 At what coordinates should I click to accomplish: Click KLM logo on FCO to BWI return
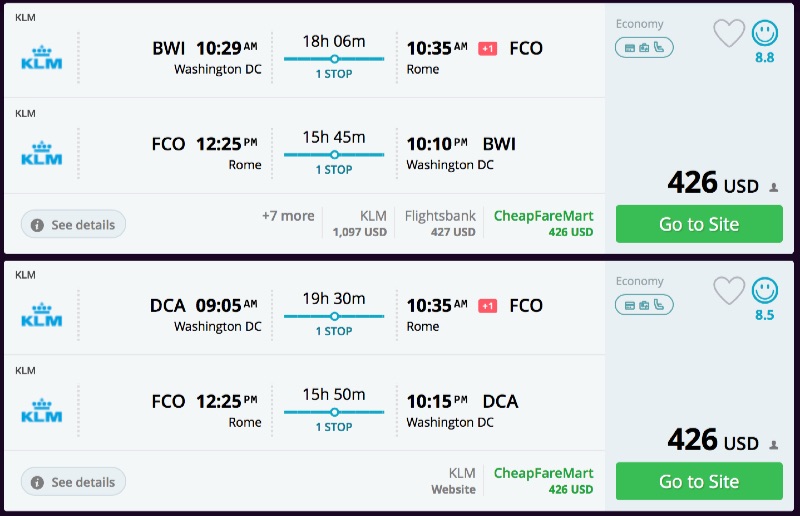[41, 153]
